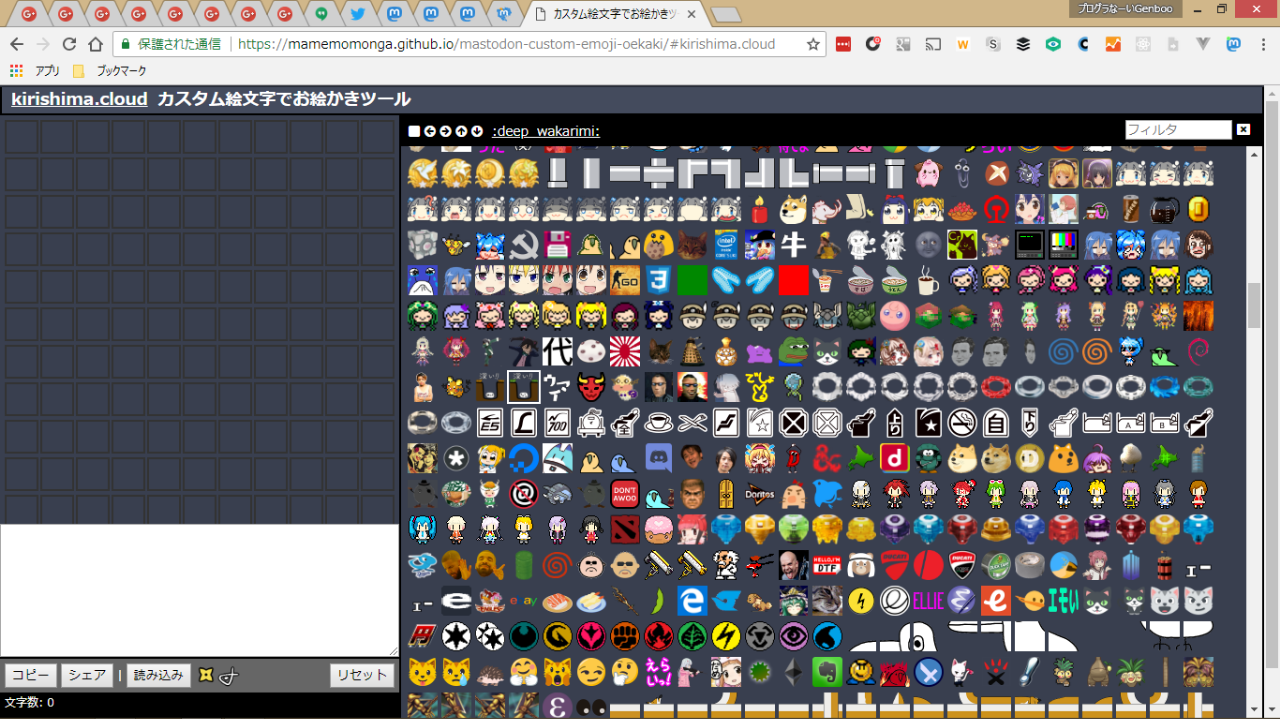Viewport: 1280px width, 719px height.
Task: Click the リセット button
Action: pyautogui.click(x=361, y=675)
